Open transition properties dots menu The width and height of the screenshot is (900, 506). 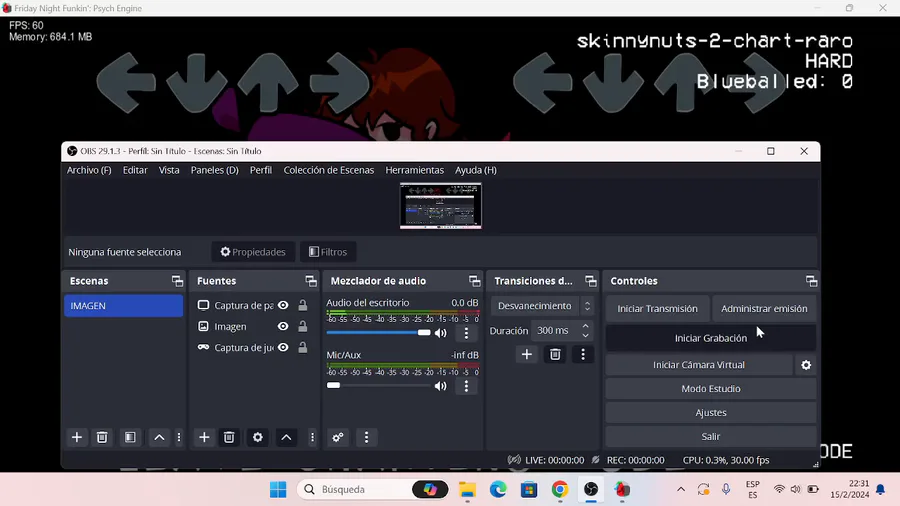[x=583, y=355]
